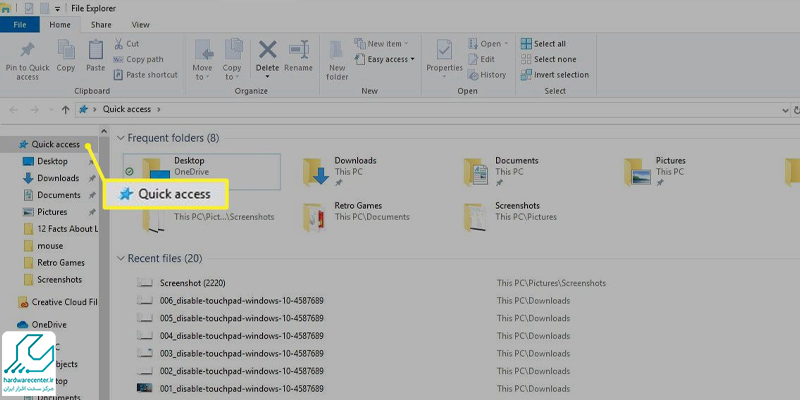Switch to the Home tab

tap(60, 24)
